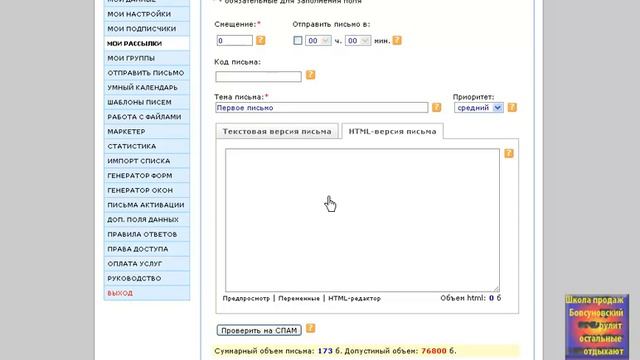
Task: Click help icon after the минутes dropdown
Action: [397, 40]
